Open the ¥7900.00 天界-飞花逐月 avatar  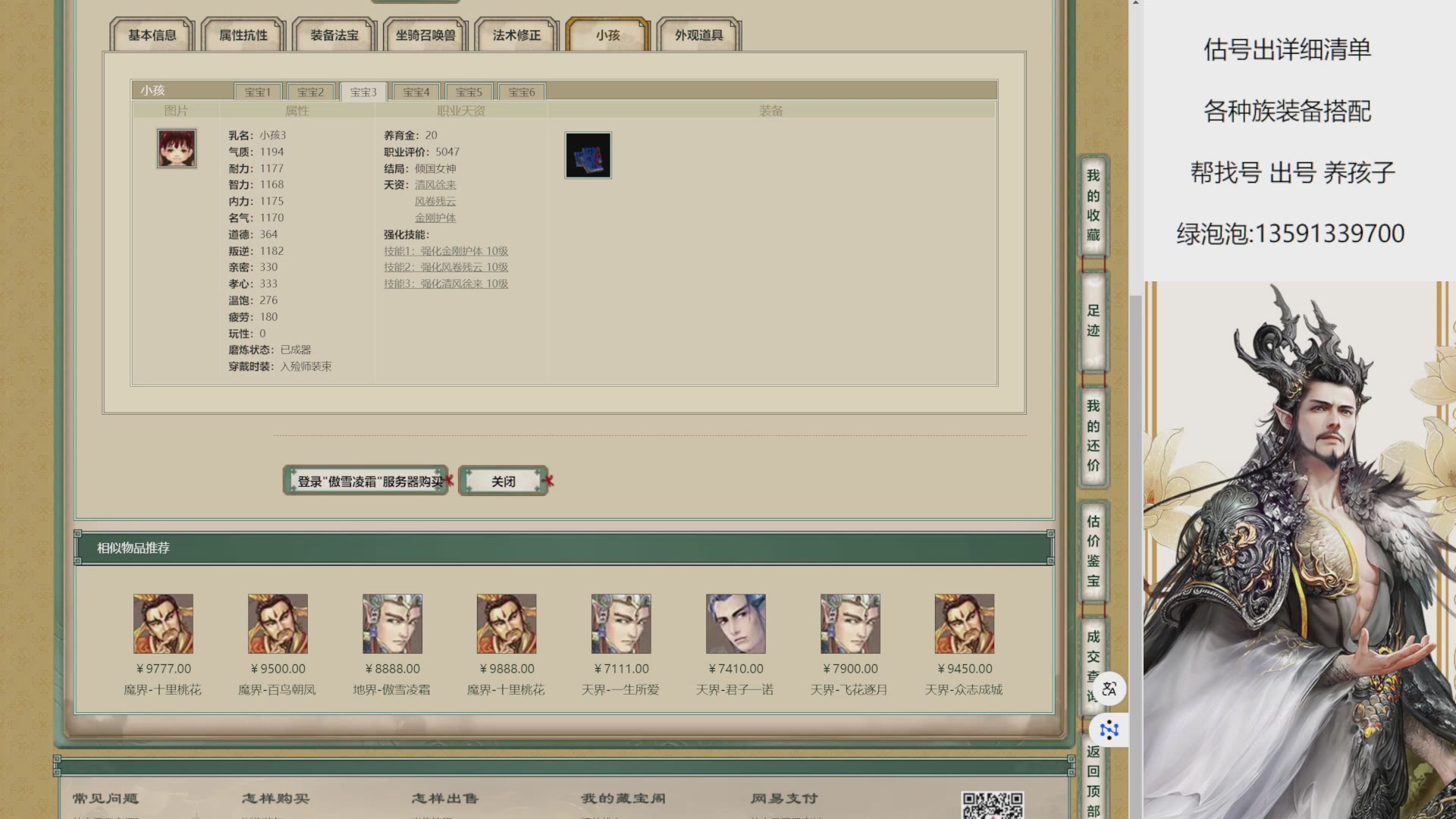pos(850,623)
